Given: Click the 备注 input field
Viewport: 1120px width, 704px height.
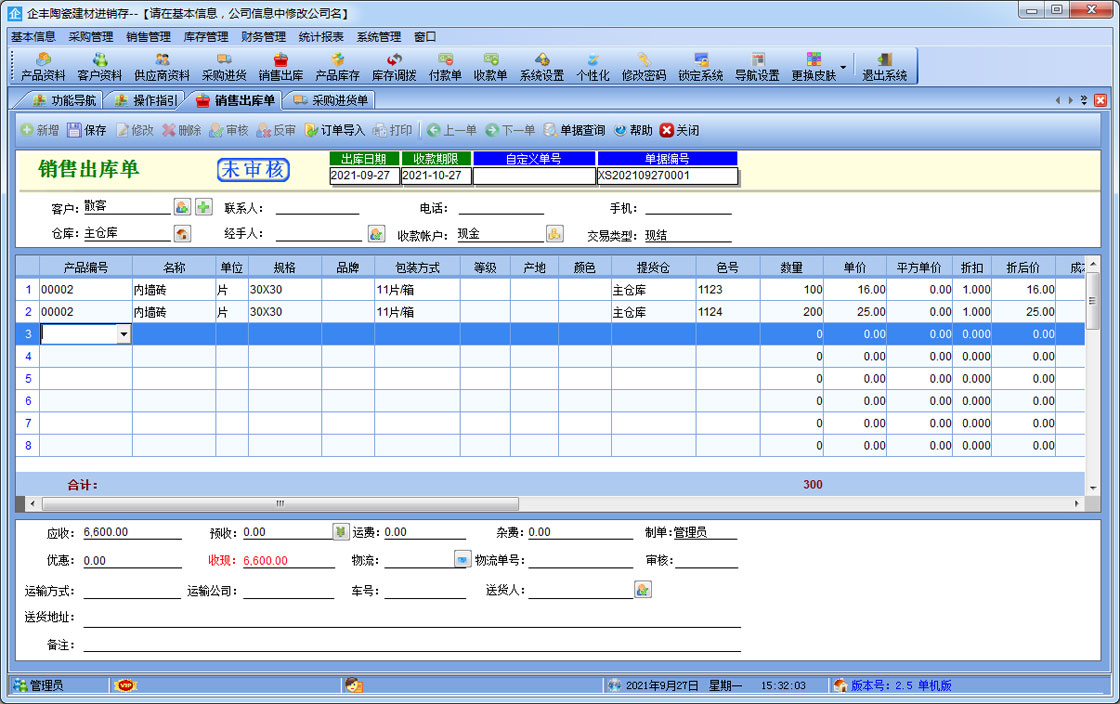Looking at the screenshot, I should [x=411, y=645].
